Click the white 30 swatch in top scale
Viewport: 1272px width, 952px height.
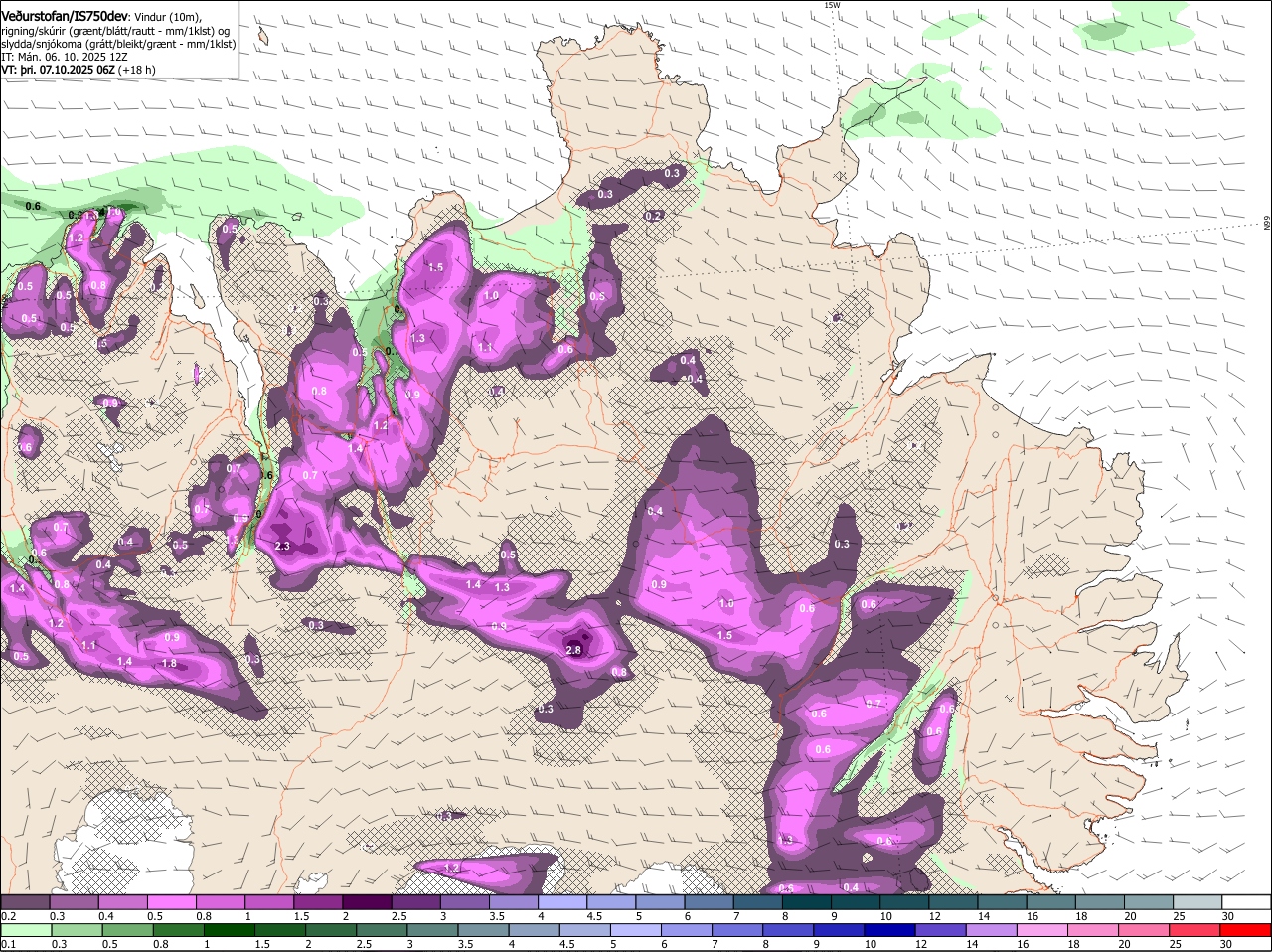click(x=1246, y=902)
